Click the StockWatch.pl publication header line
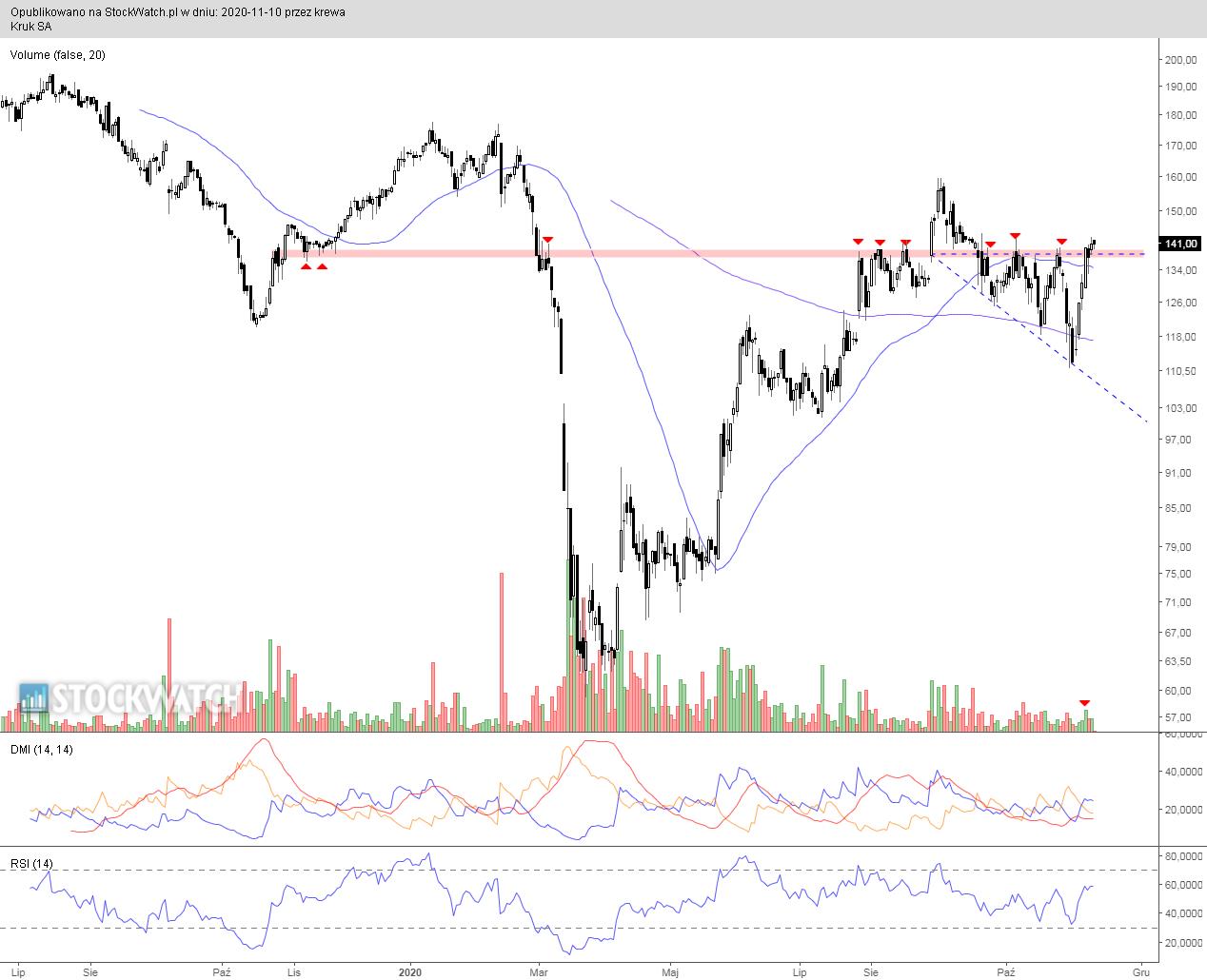This screenshot has width=1207, height=980. coord(179,12)
